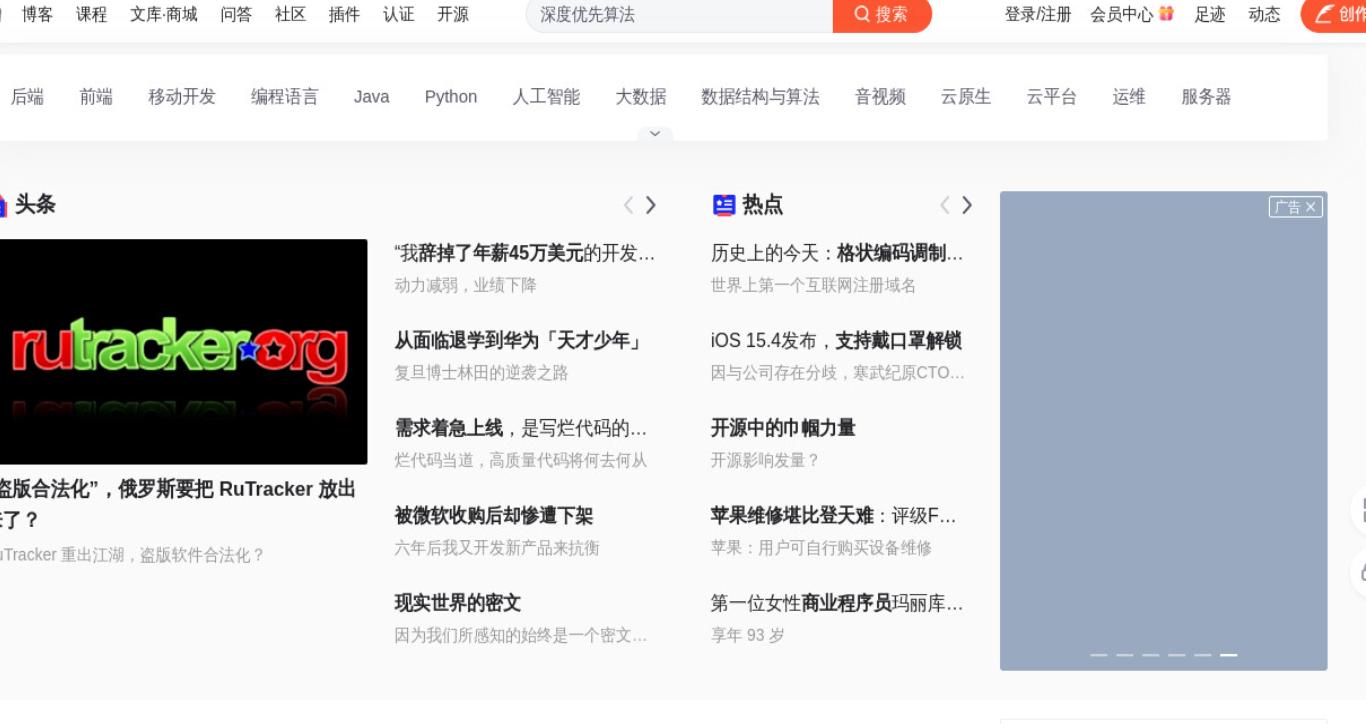
Task: Select the 音视频 category tab
Action: pyautogui.click(x=880, y=97)
